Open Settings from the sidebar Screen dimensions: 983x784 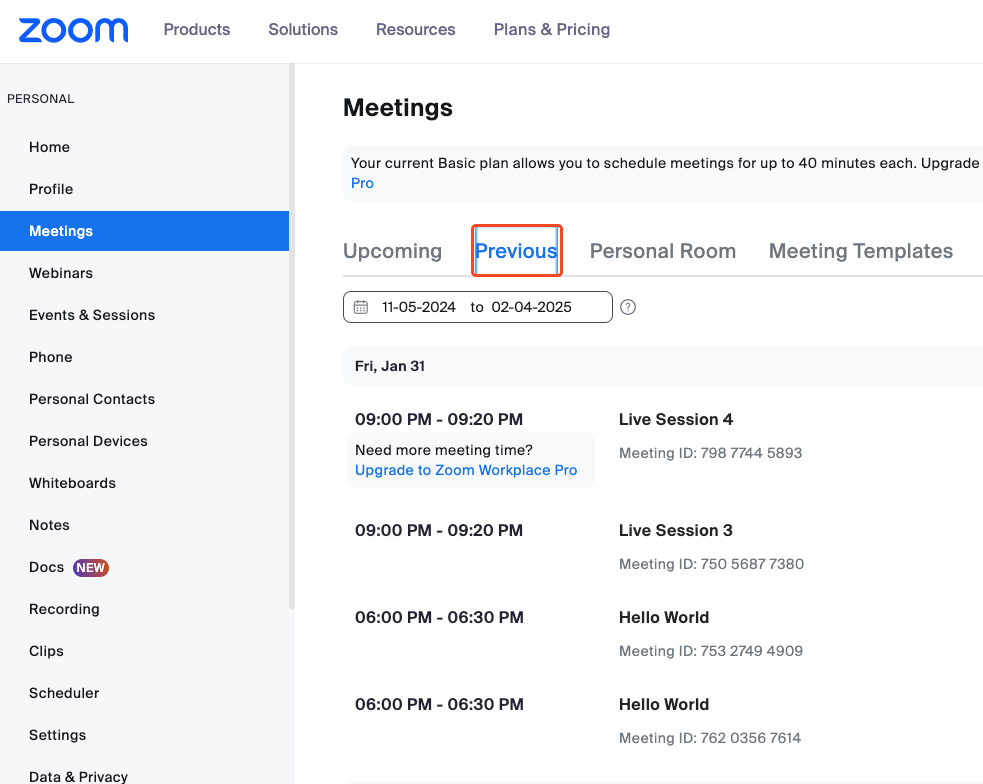pos(57,735)
